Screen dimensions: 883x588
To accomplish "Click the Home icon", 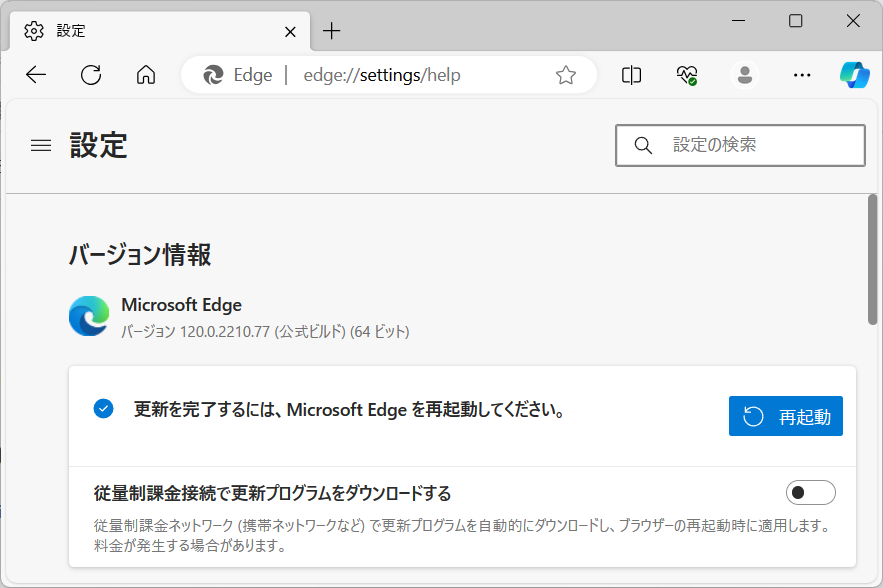I will tap(146, 74).
